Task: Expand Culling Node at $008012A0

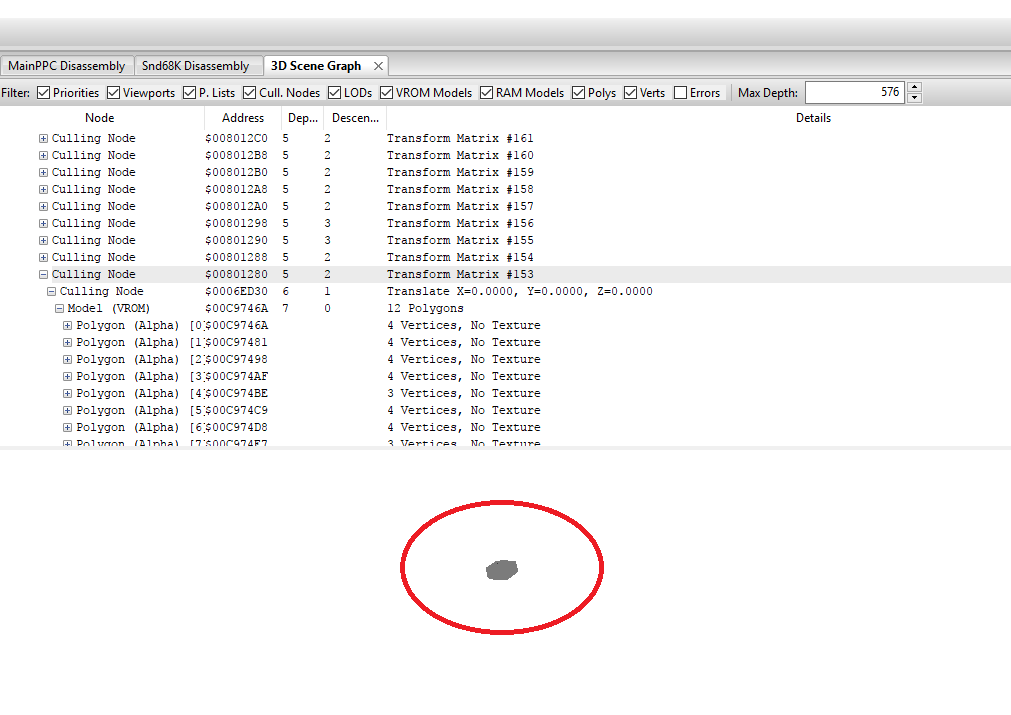Action: pyautogui.click(x=43, y=206)
